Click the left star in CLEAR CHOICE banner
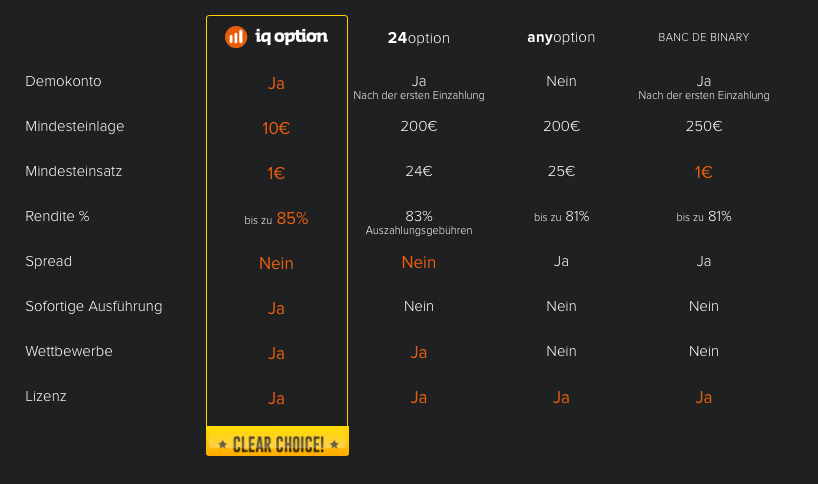 click(223, 444)
